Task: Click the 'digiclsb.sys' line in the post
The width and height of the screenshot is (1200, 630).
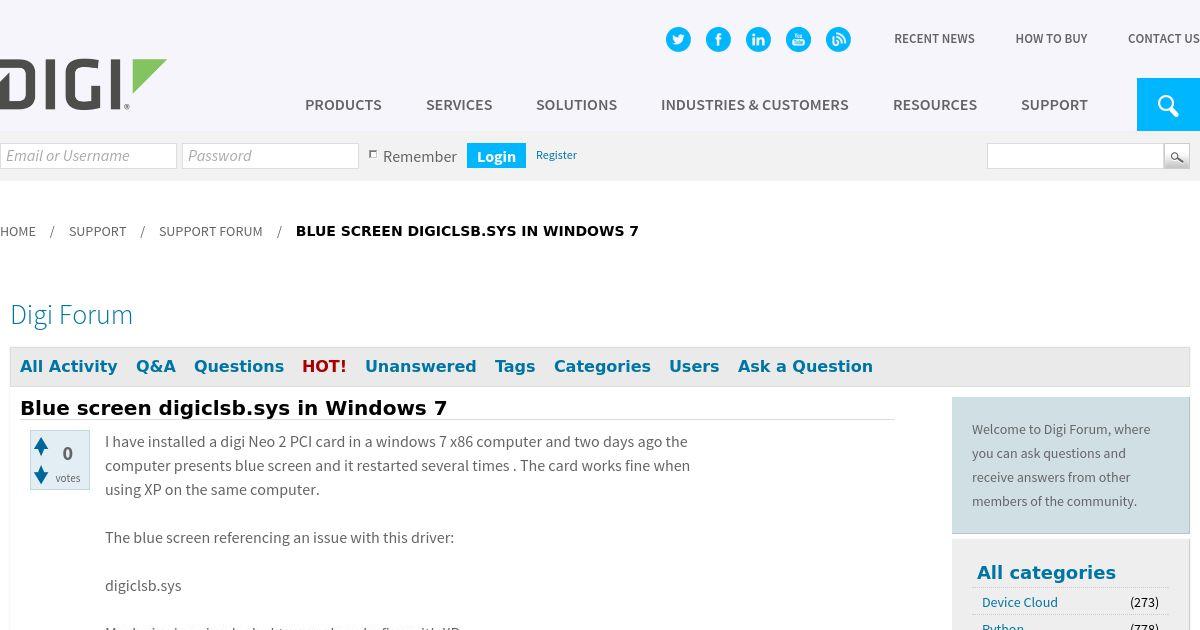Action: click(x=143, y=586)
